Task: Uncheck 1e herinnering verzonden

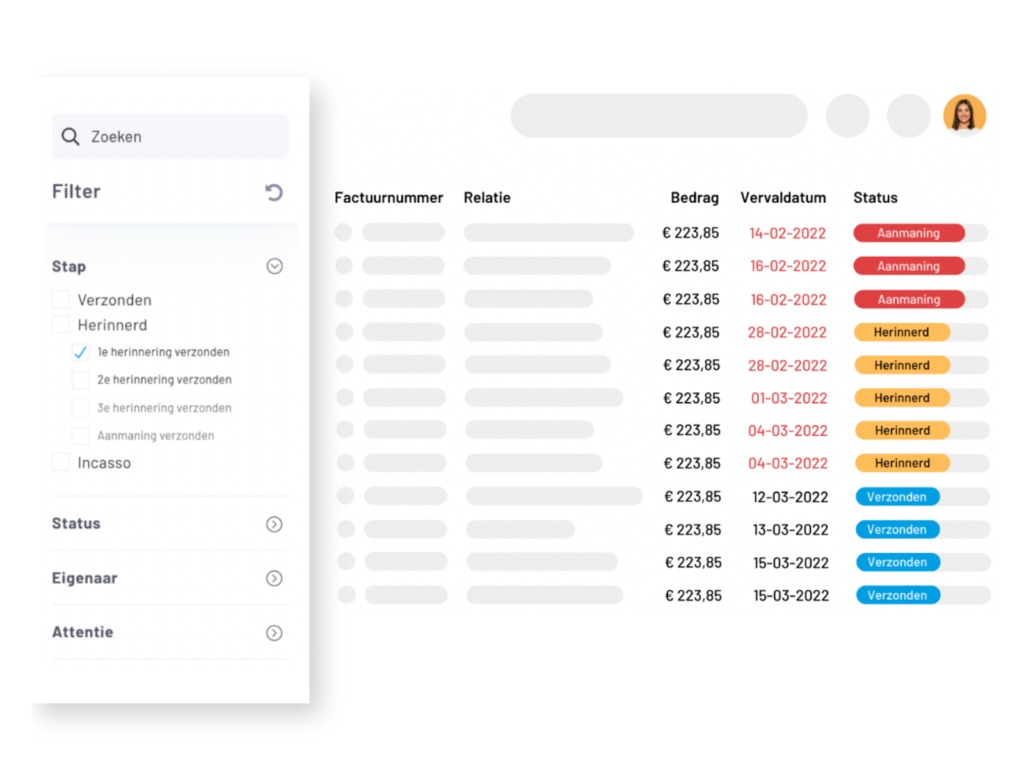Action: (x=81, y=353)
